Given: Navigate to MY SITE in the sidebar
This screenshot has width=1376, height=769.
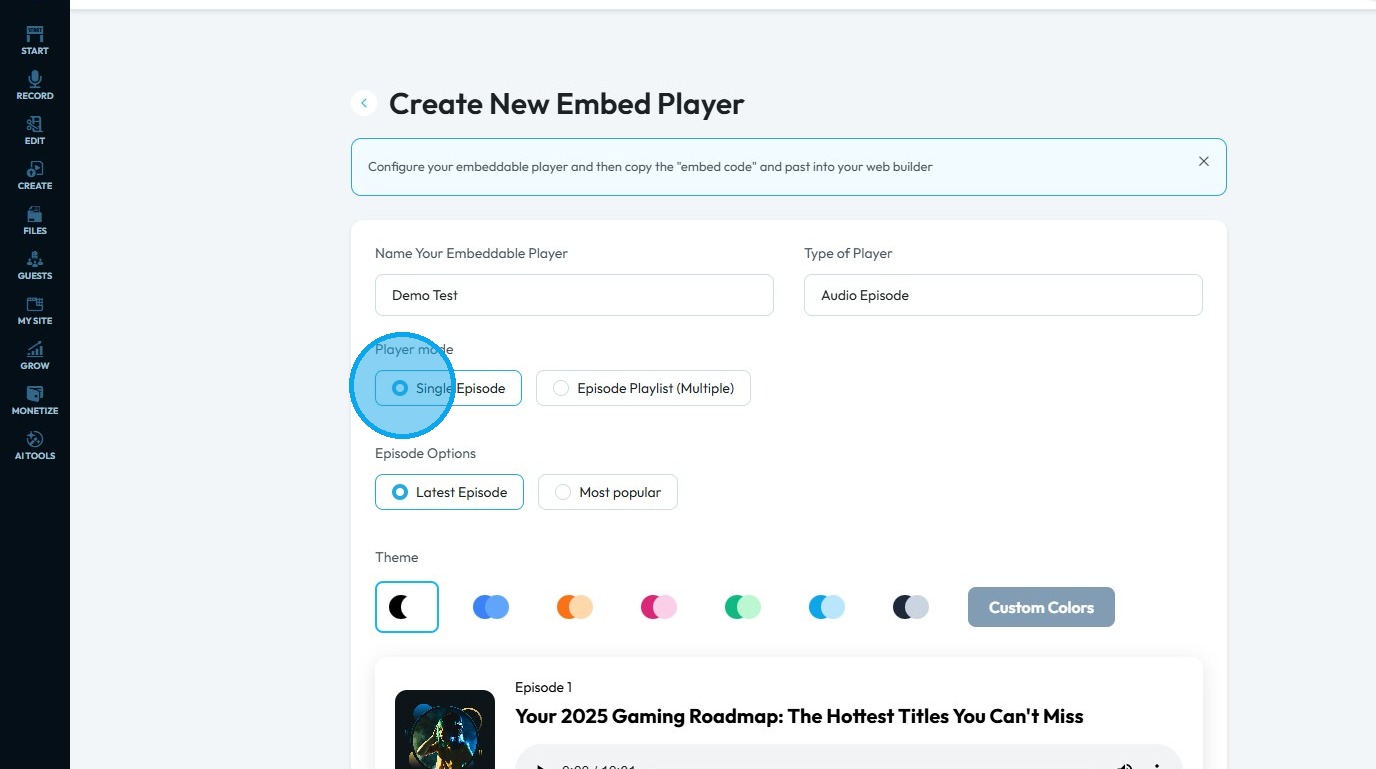Looking at the screenshot, I should click(x=34, y=310).
